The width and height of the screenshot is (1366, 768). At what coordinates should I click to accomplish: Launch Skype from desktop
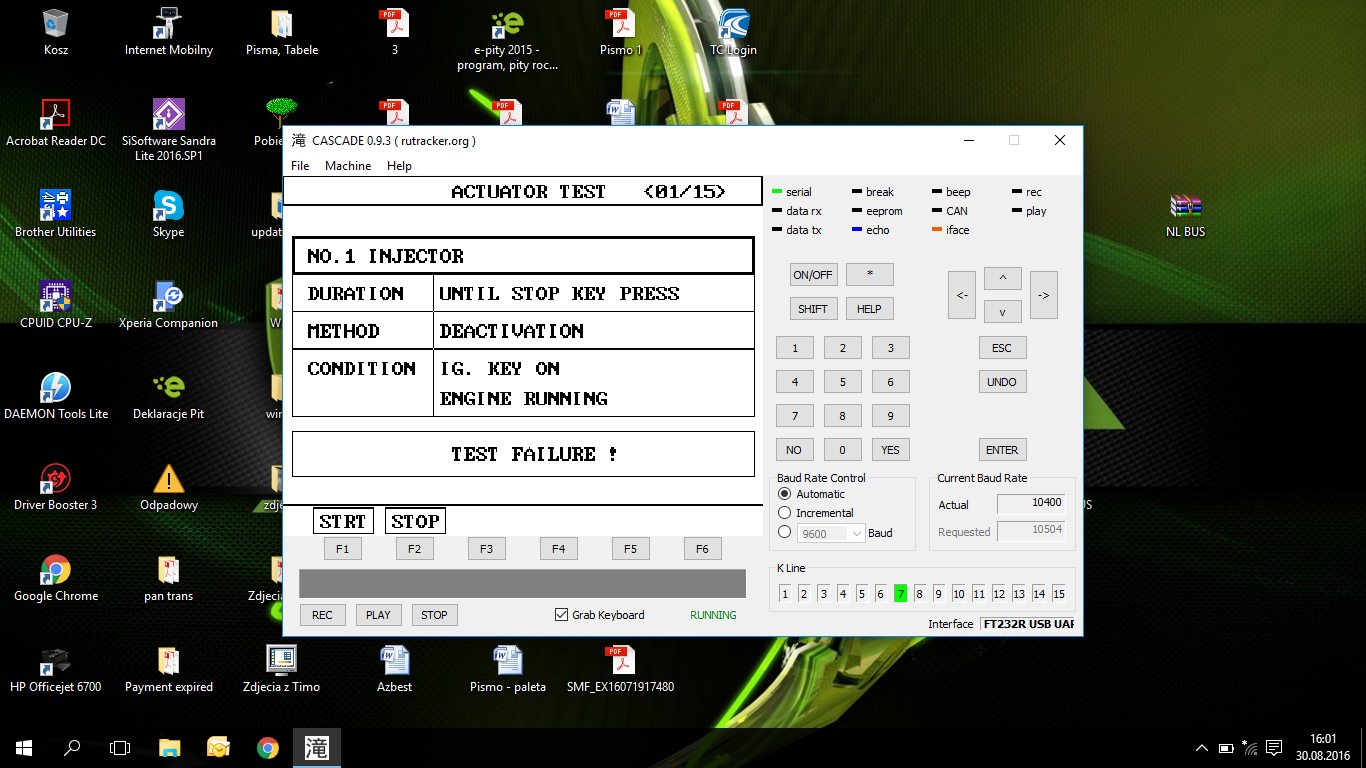pyautogui.click(x=168, y=214)
